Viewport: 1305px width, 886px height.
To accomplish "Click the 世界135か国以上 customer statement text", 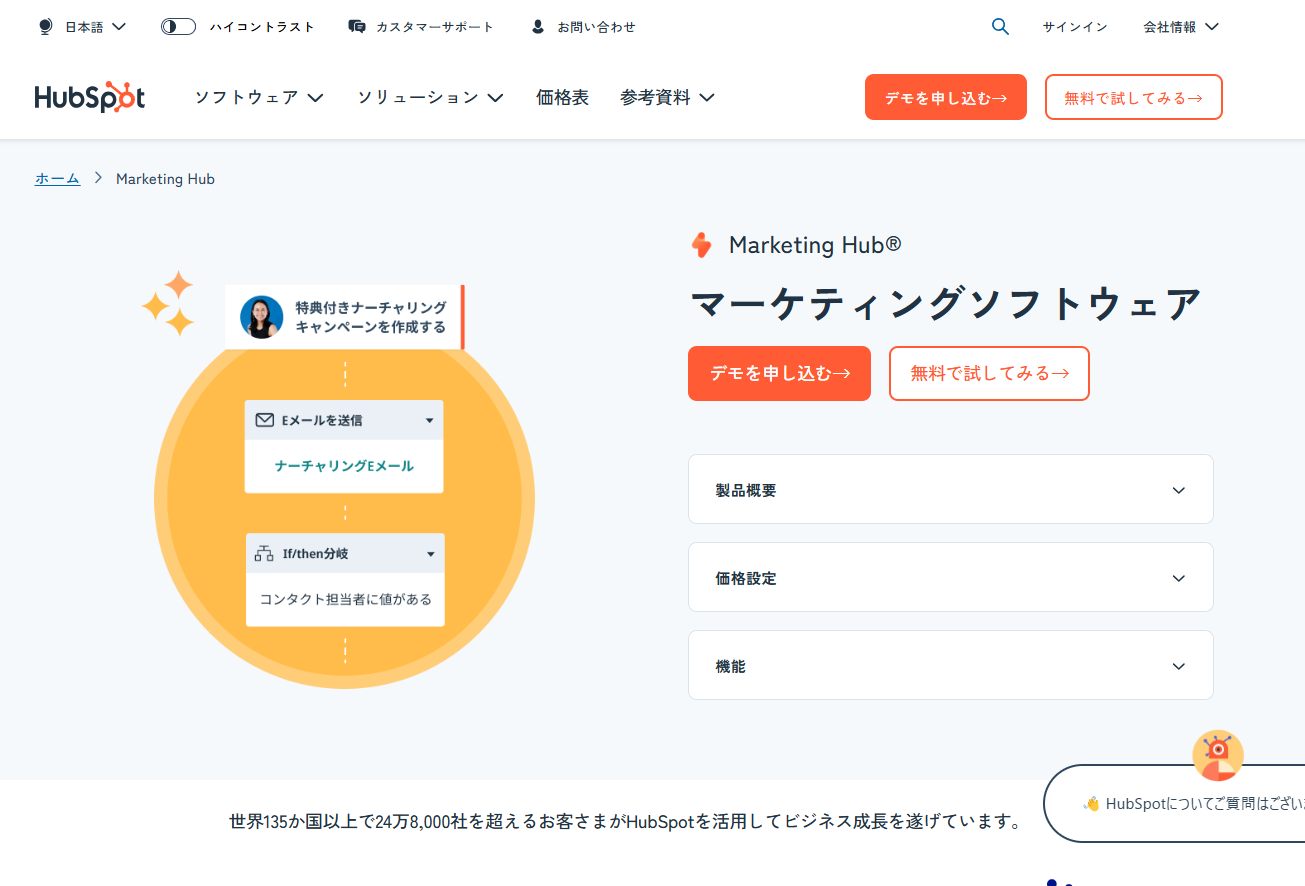I will click(627, 822).
